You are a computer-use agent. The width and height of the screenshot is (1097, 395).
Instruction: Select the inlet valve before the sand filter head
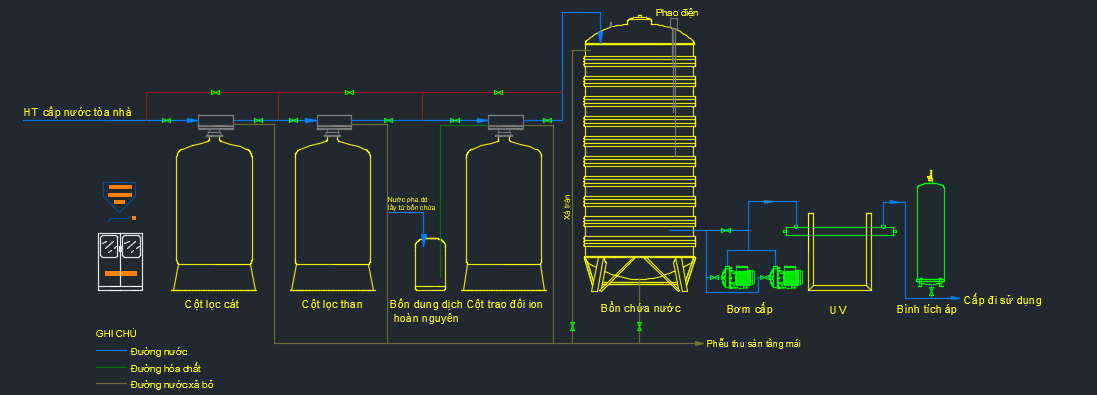(x=167, y=120)
